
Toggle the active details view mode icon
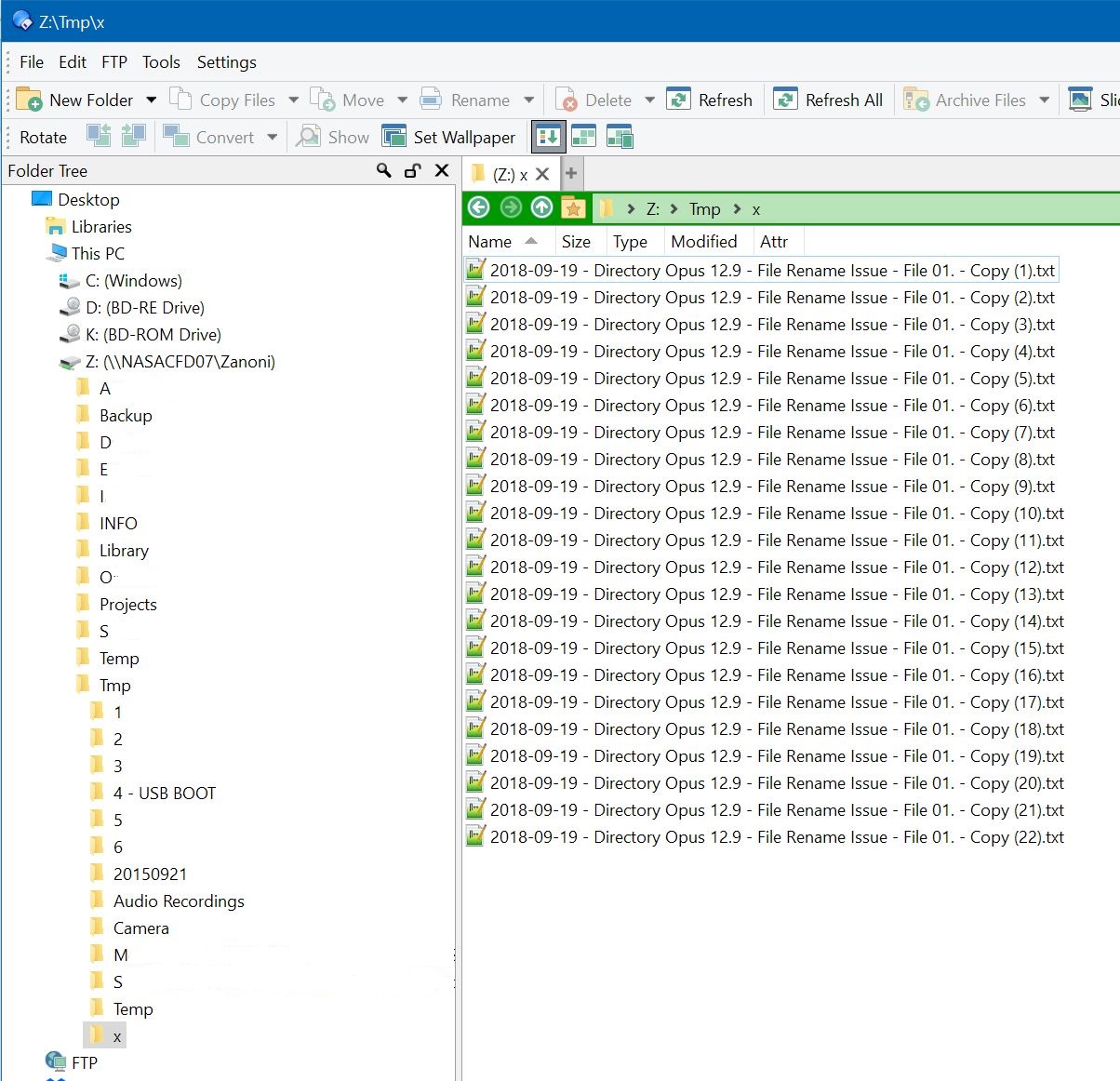pyautogui.click(x=549, y=137)
